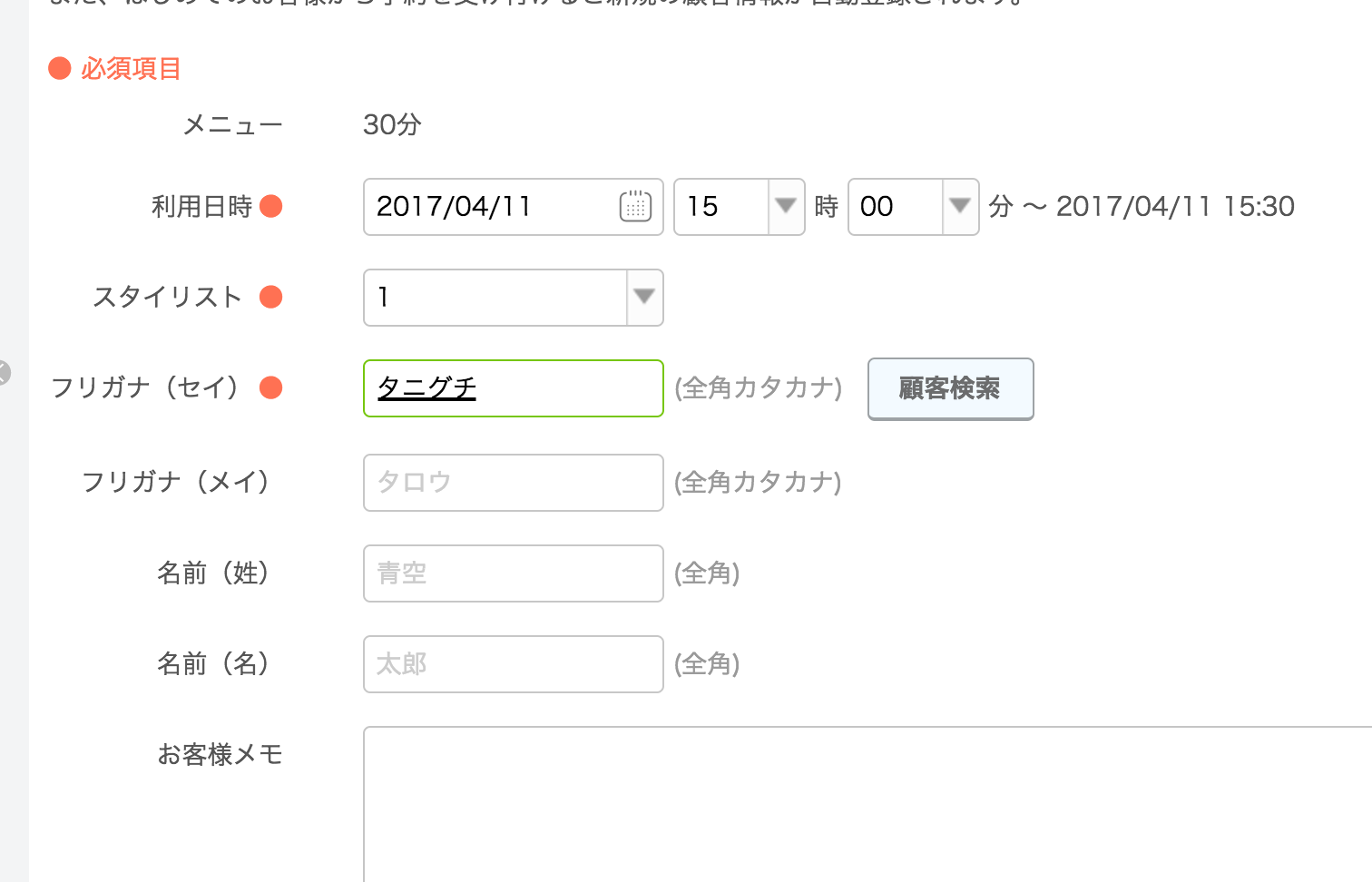
Task: Click the date field showing 2017/04/11
Action: (513, 207)
